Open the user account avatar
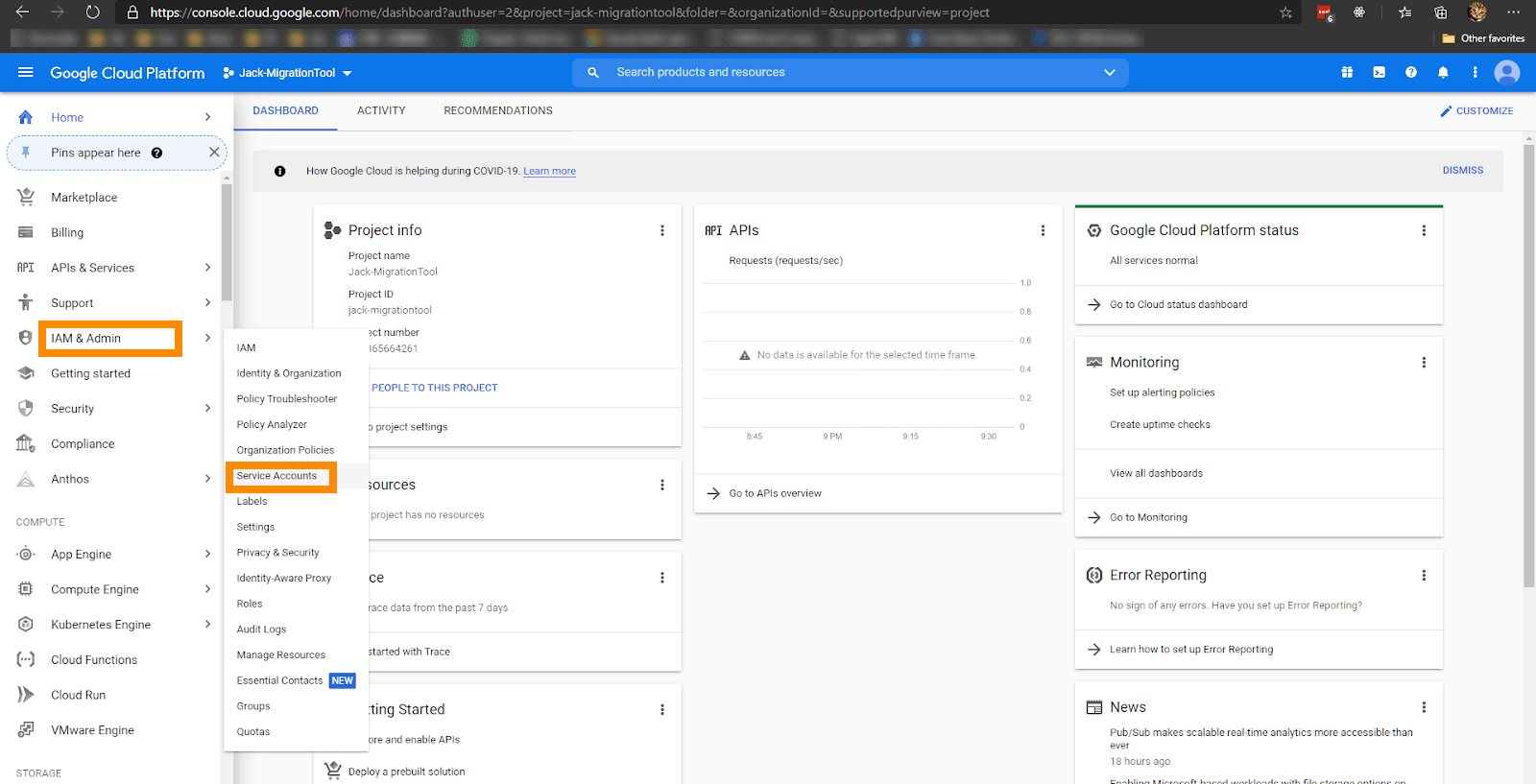Viewport: 1536px width, 784px height. [x=1507, y=73]
